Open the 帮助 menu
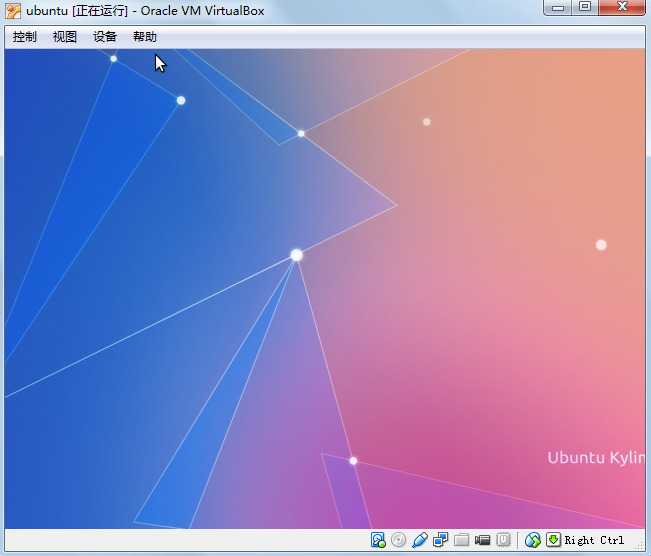The width and height of the screenshot is (651, 556). [x=144, y=37]
